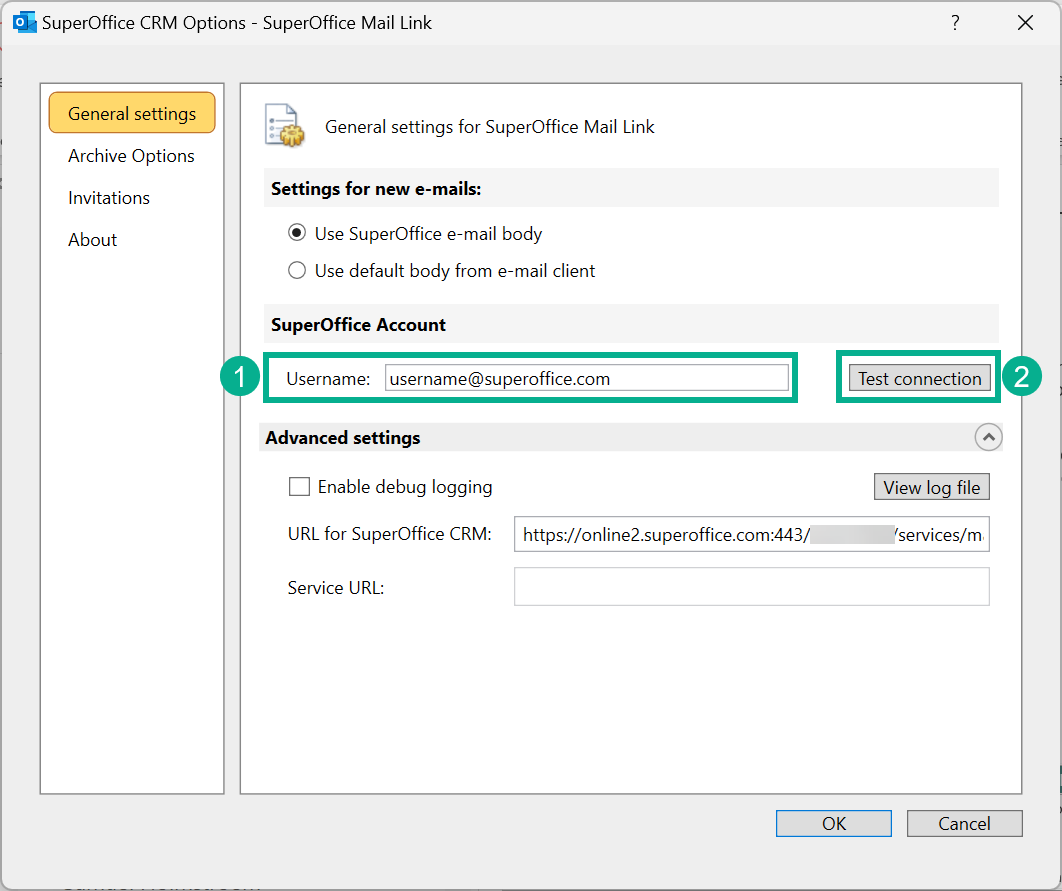Open help via the question mark icon
This screenshot has width=1062, height=891.
point(955,22)
